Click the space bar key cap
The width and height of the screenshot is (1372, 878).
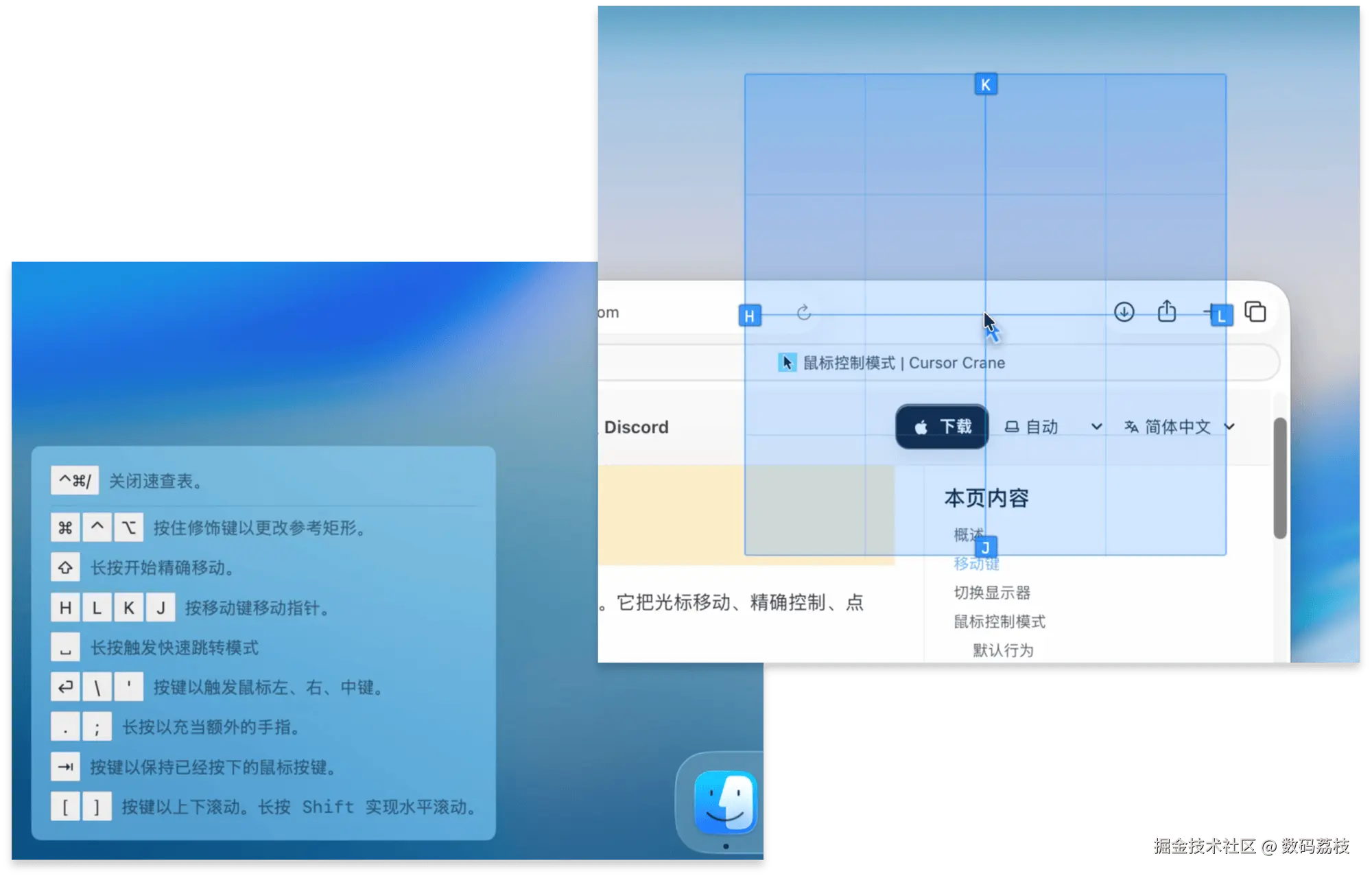(x=65, y=648)
